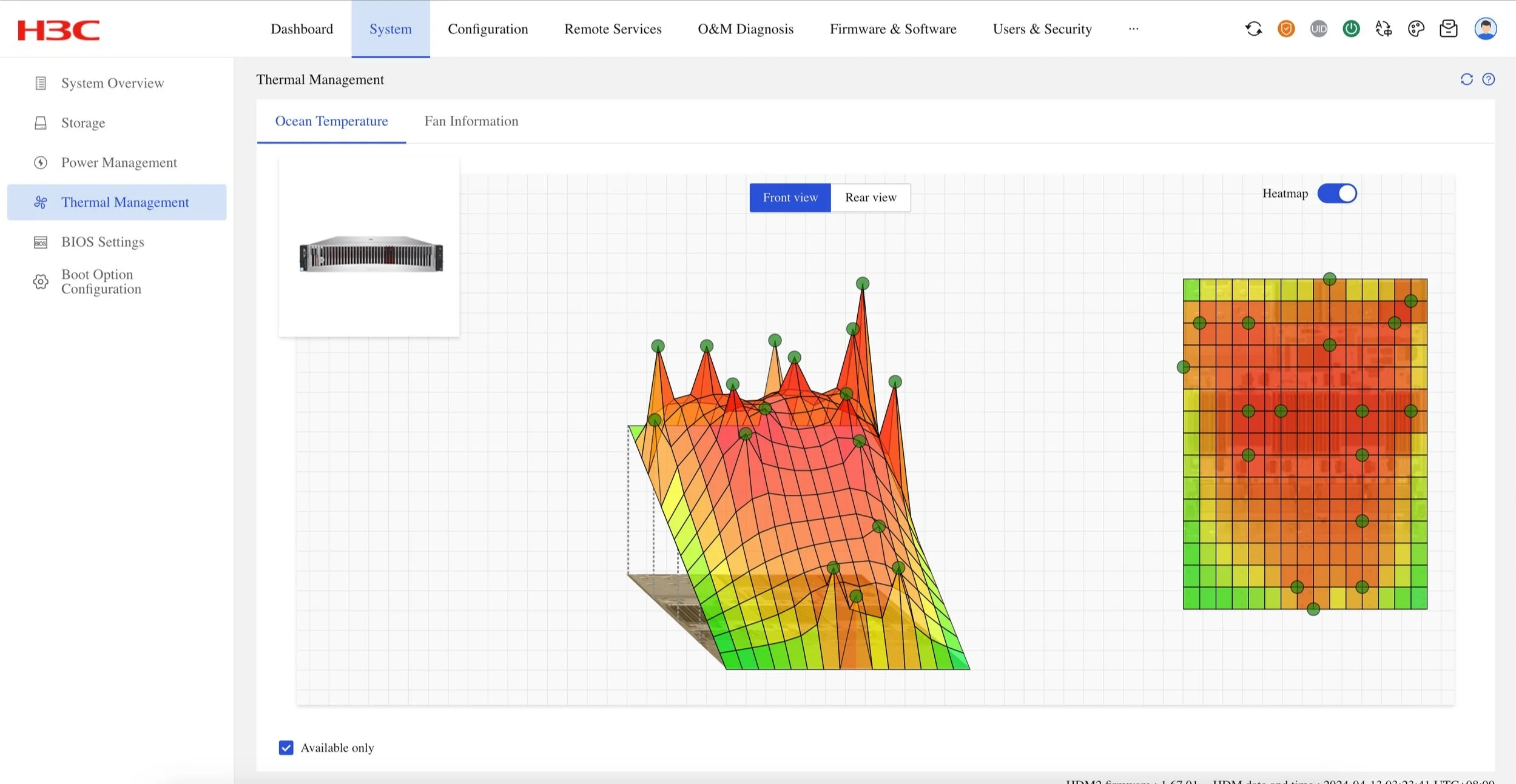The height and width of the screenshot is (784, 1516).
Task: Open the Dashboard menu item
Action: 302,28
